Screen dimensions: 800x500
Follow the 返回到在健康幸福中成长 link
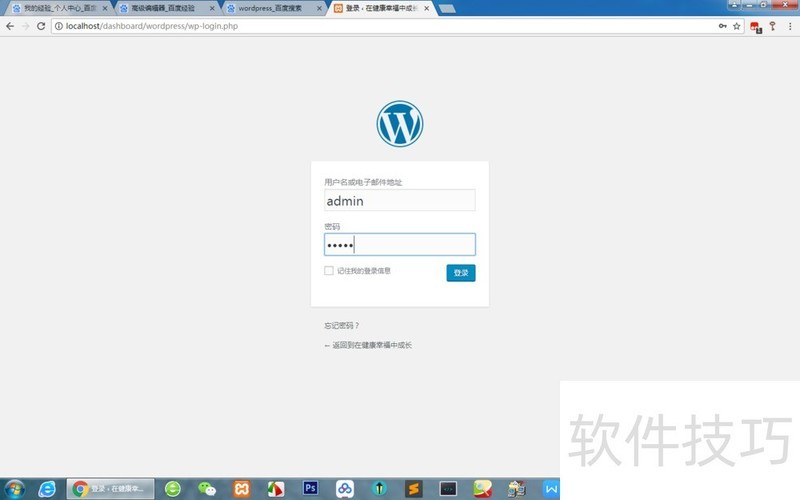coord(368,345)
